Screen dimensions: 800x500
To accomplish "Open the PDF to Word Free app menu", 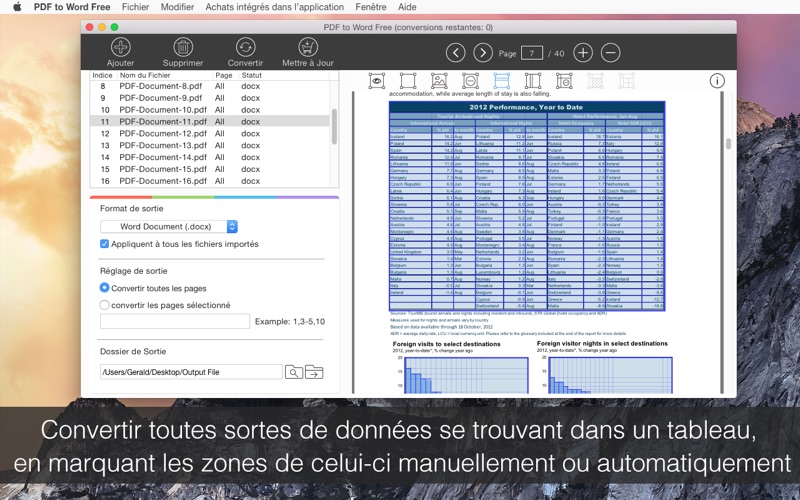I will (x=72, y=7).
